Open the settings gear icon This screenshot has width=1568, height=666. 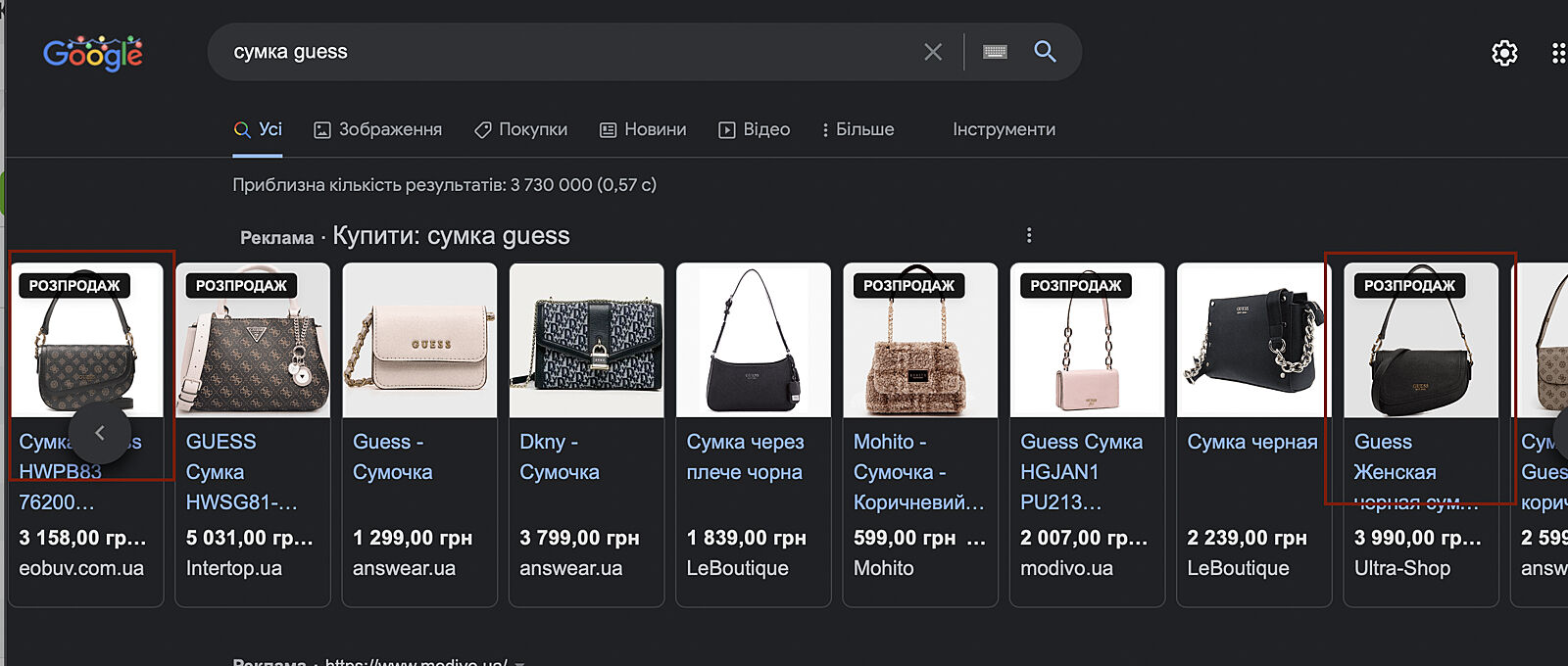[1504, 53]
